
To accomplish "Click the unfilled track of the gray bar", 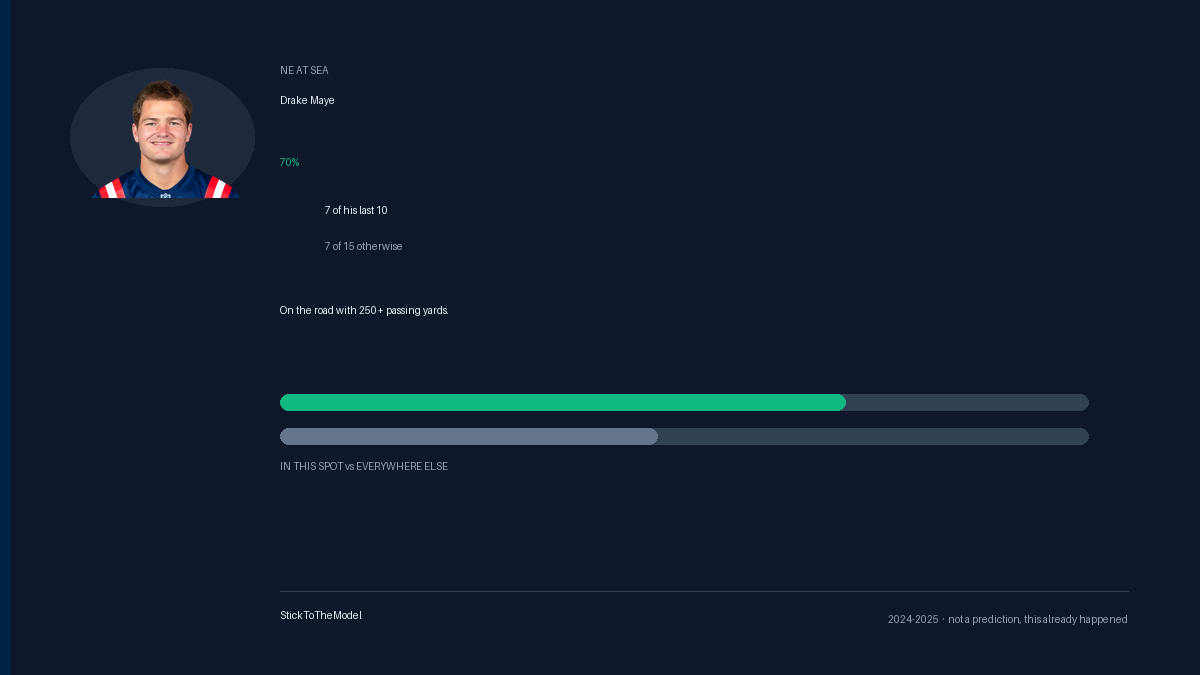I will (873, 436).
